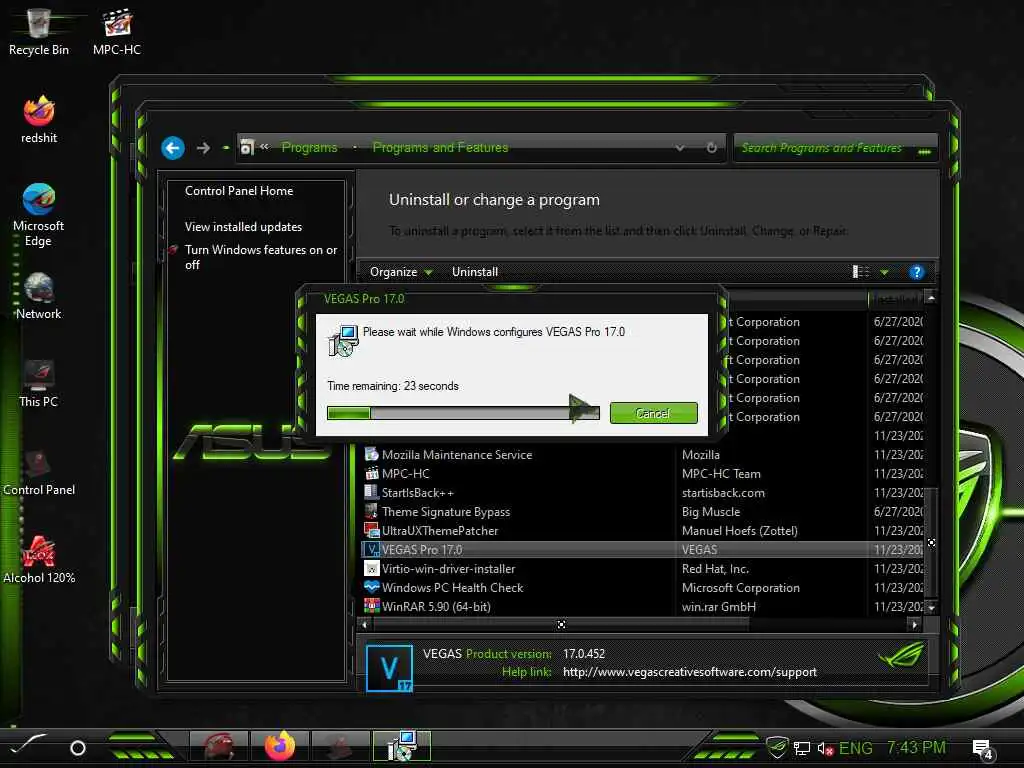The width and height of the screenshot is (1024, 768).
Task: Click the vertical scrollbar up arrow
Action: coord(931,298)
